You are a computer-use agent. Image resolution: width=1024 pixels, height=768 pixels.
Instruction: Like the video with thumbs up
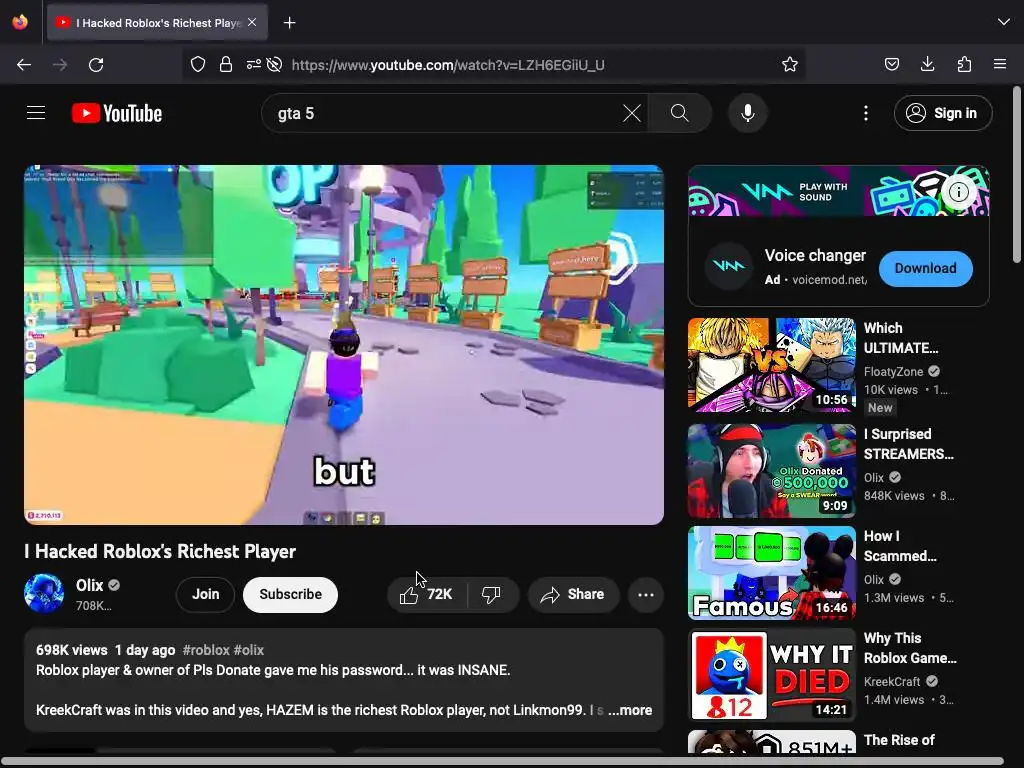(427, 594)
